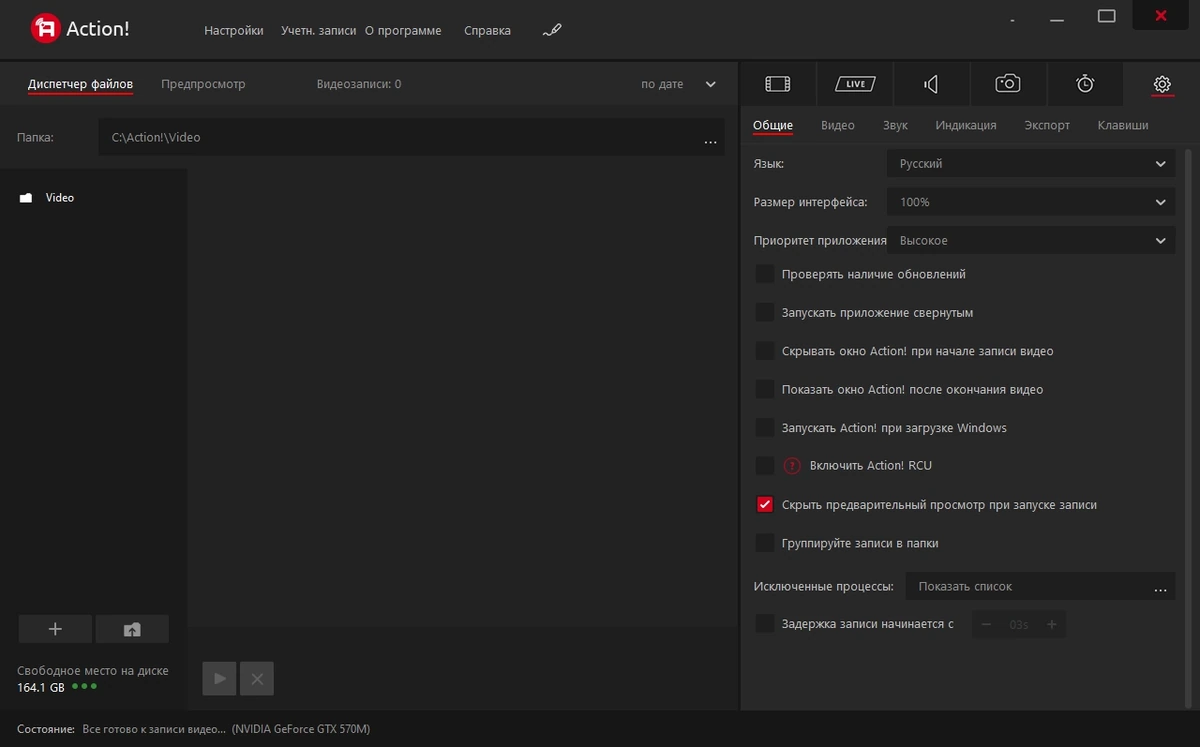Switch to the Видео settings tab

point(838,125)
